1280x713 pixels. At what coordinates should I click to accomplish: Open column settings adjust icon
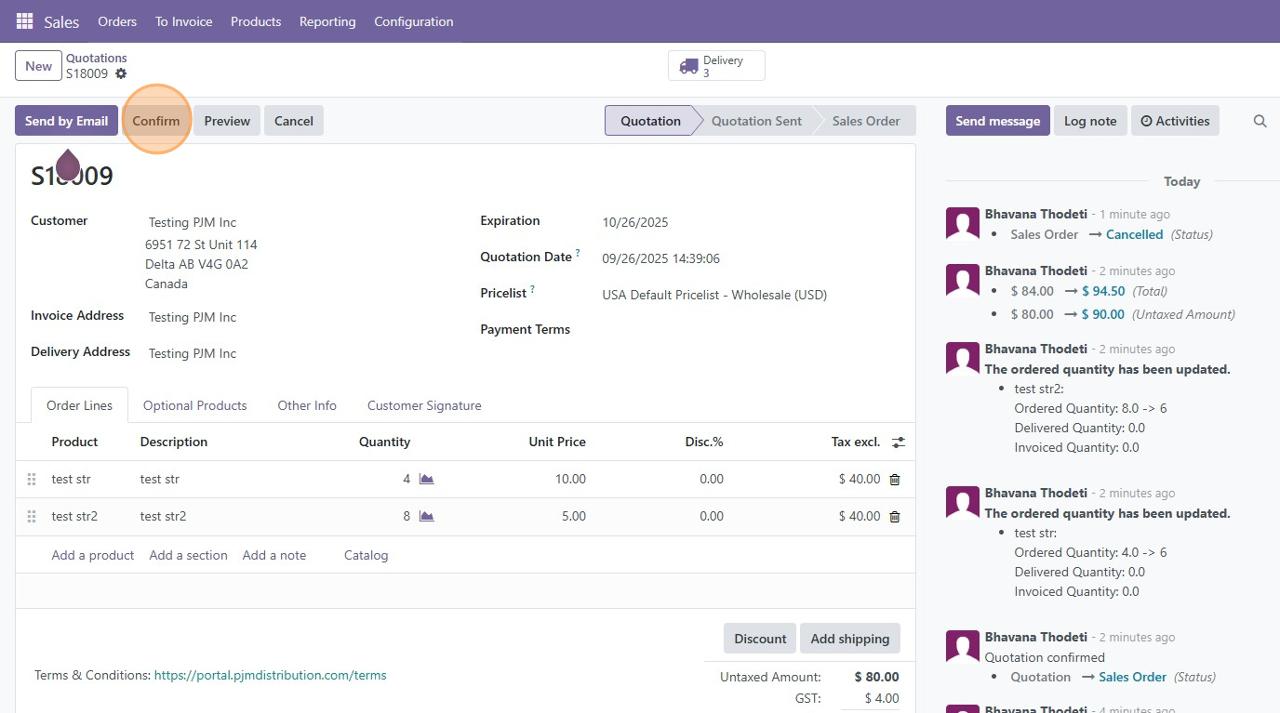(x=898, y=442)
